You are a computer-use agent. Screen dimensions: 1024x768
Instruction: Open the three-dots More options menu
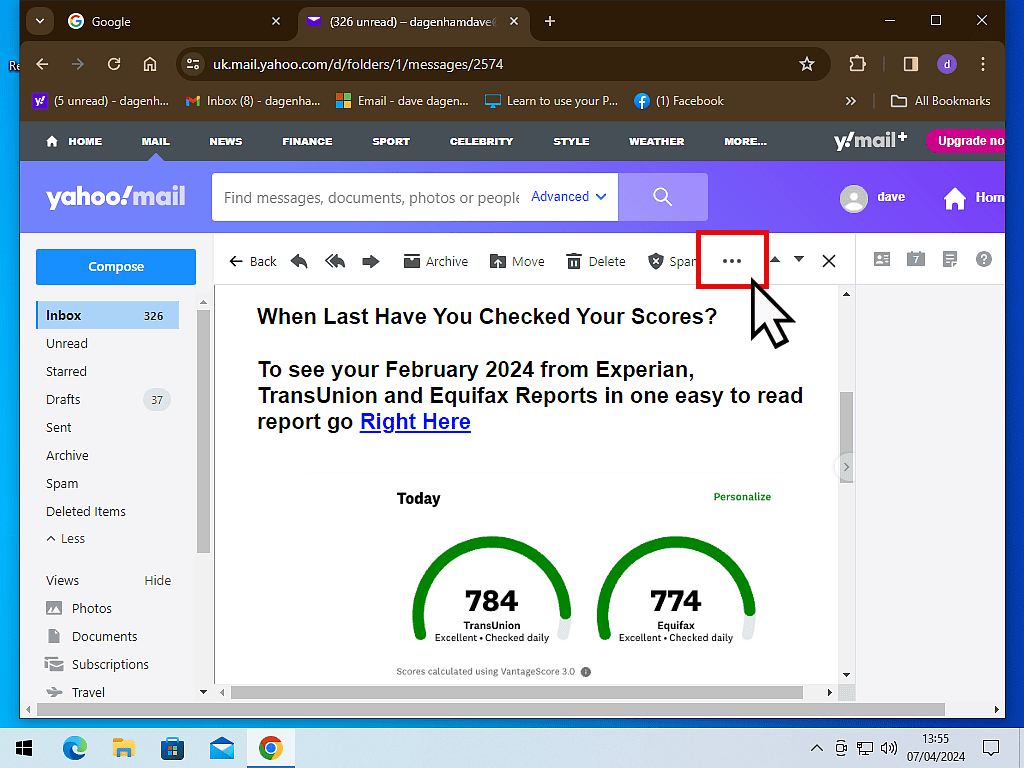click(x=732, y=261)
